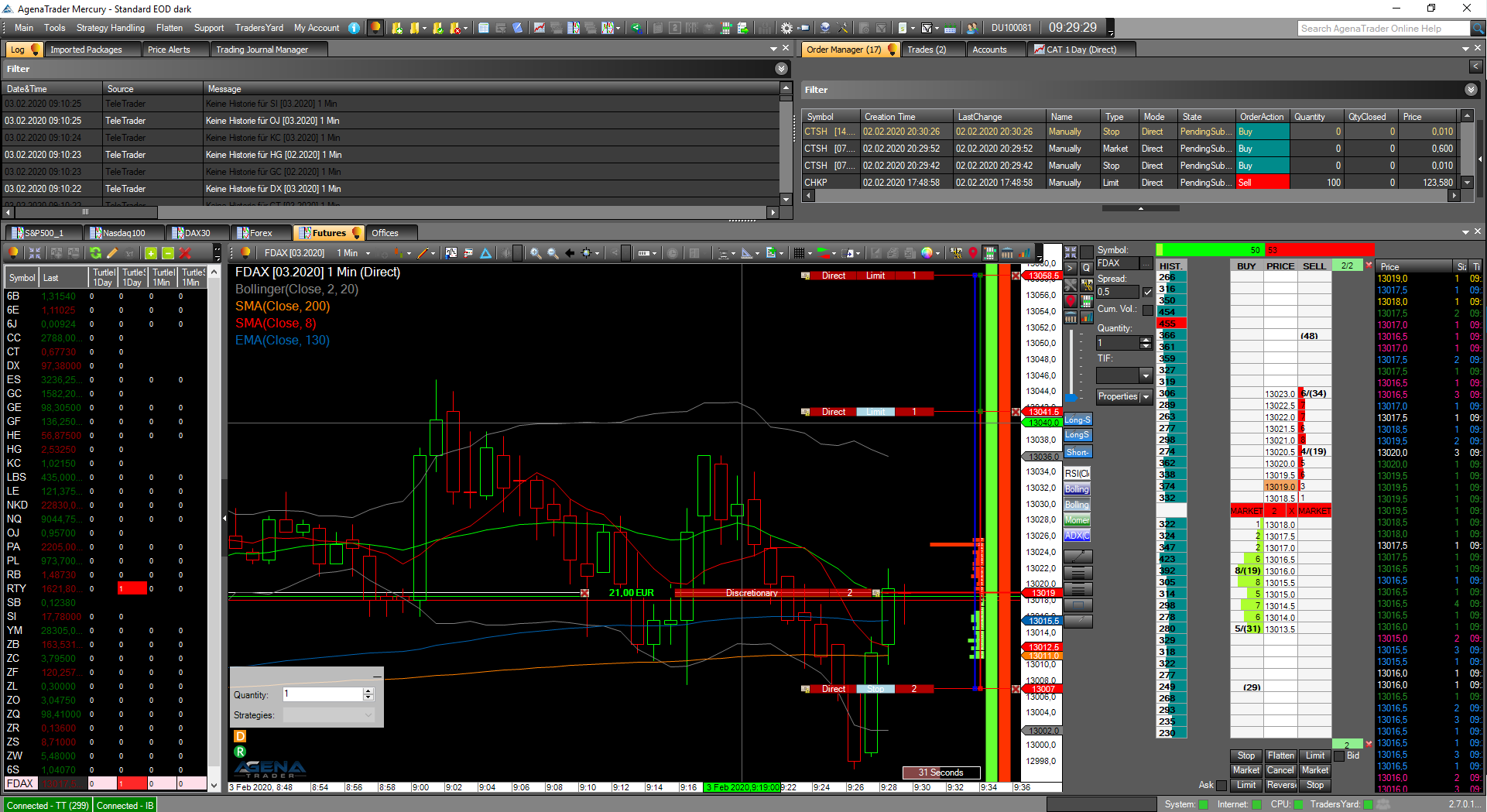Click the zoom in magnifier on chart toolbar
The height and width of the screenshot is (812, 1487).
[536, 253]
